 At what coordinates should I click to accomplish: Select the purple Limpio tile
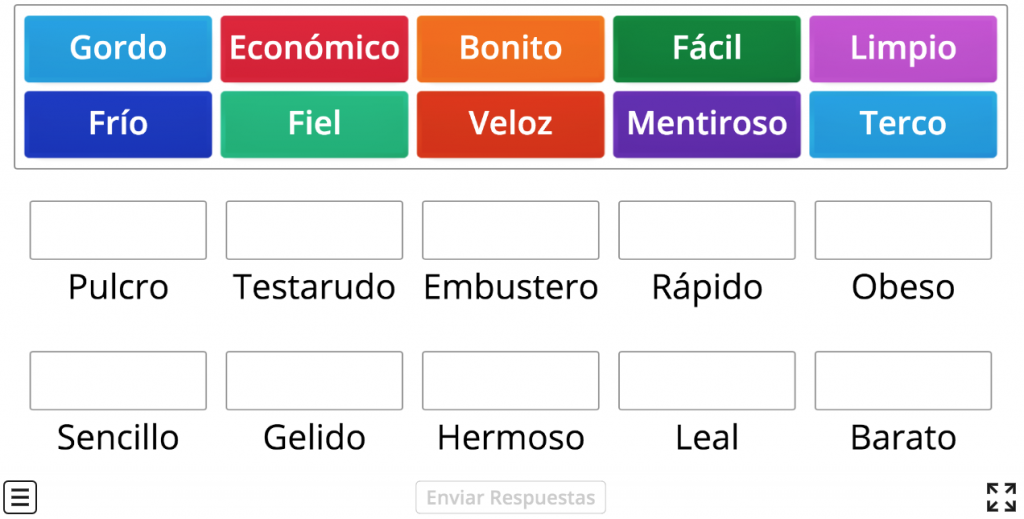(903, 48)
